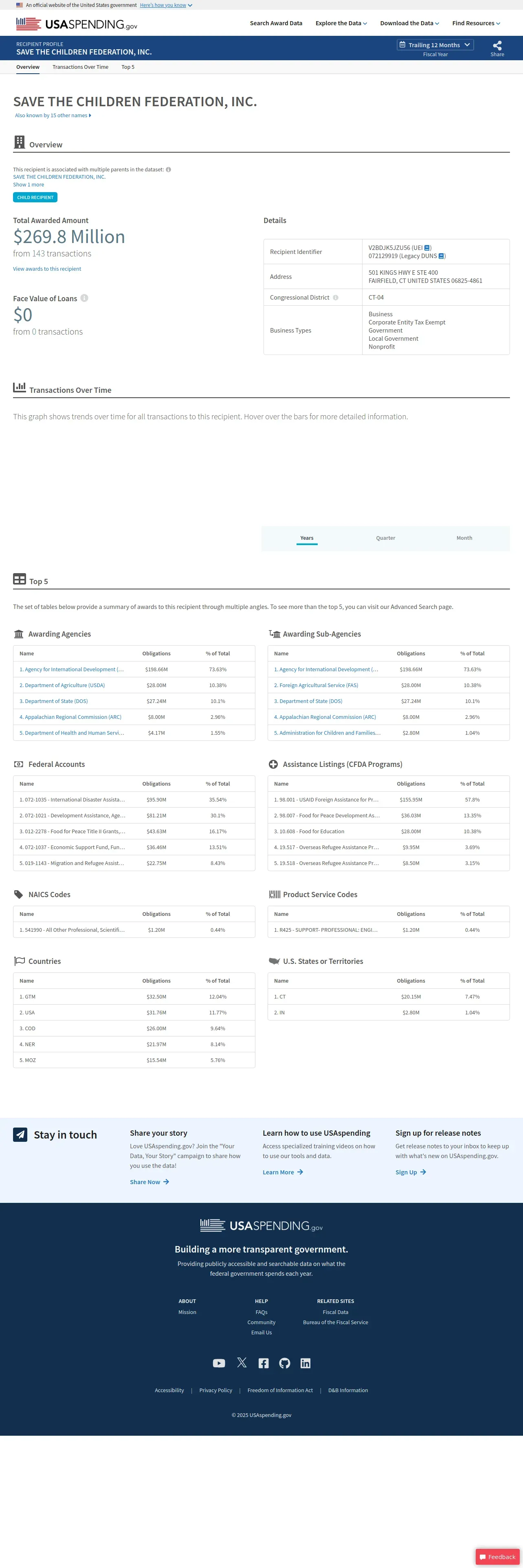
Task: Open the X (Twitter) icon in the footer
Action: tap(242, 1362)
